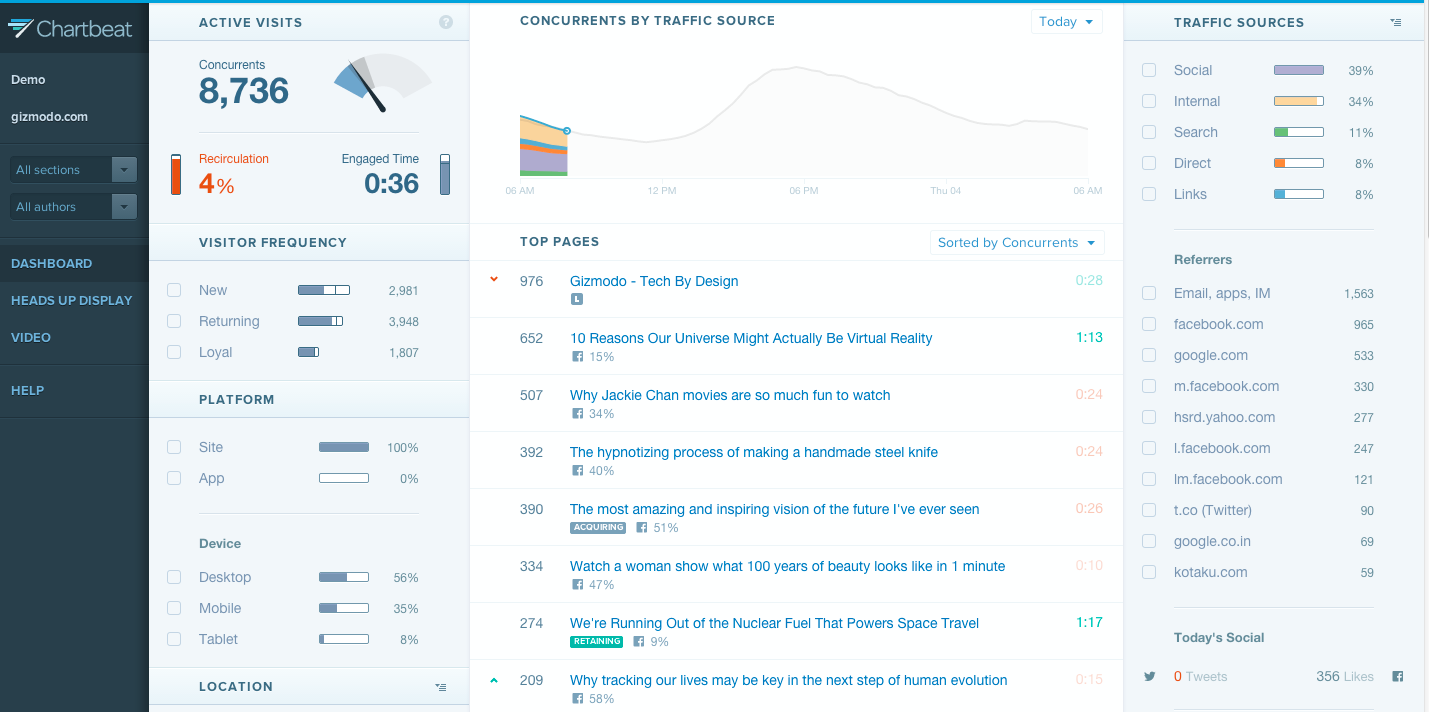Click the landing page icon under Gizmodo - Tech By Design
This screenshot has height=712, width=1429.
(576, 299)
